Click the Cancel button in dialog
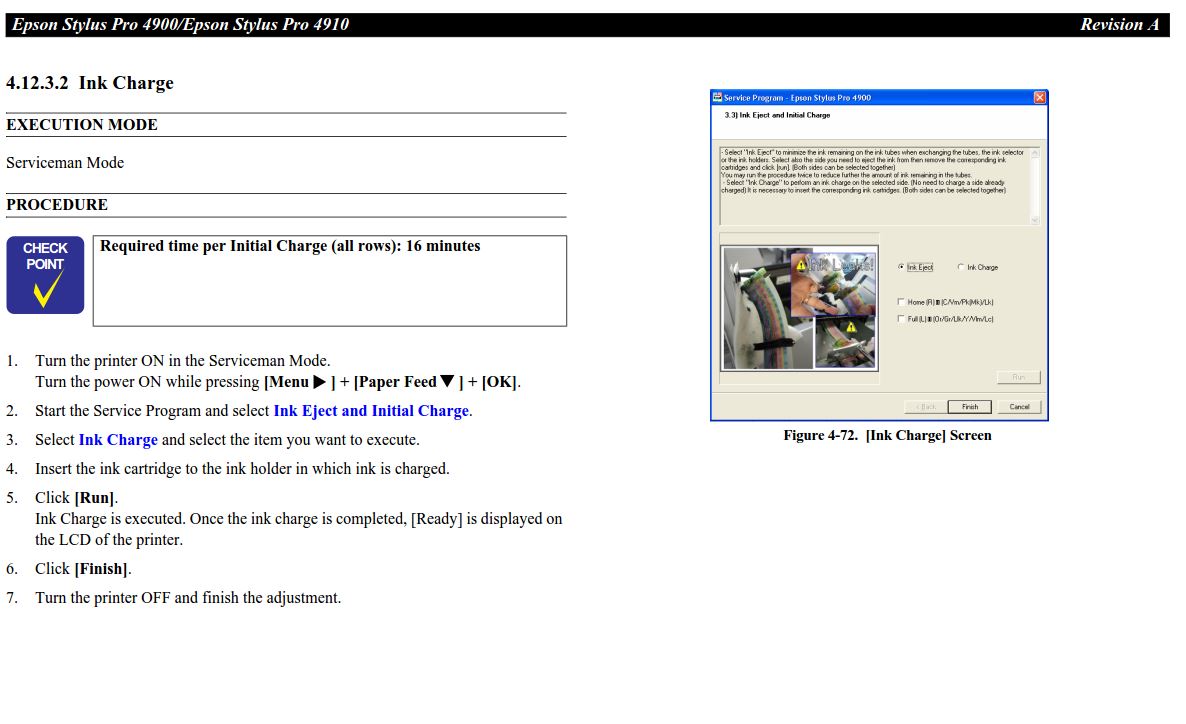 [x=1019, y=407]
